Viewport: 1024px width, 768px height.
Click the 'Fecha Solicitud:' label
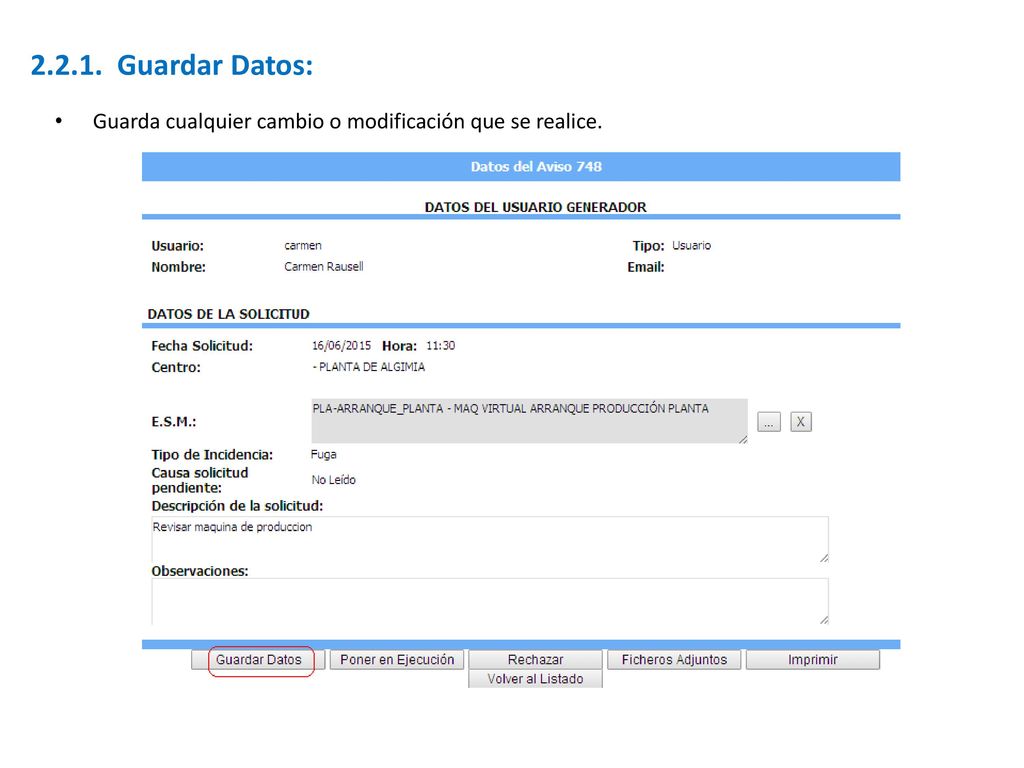pos(202,346)
